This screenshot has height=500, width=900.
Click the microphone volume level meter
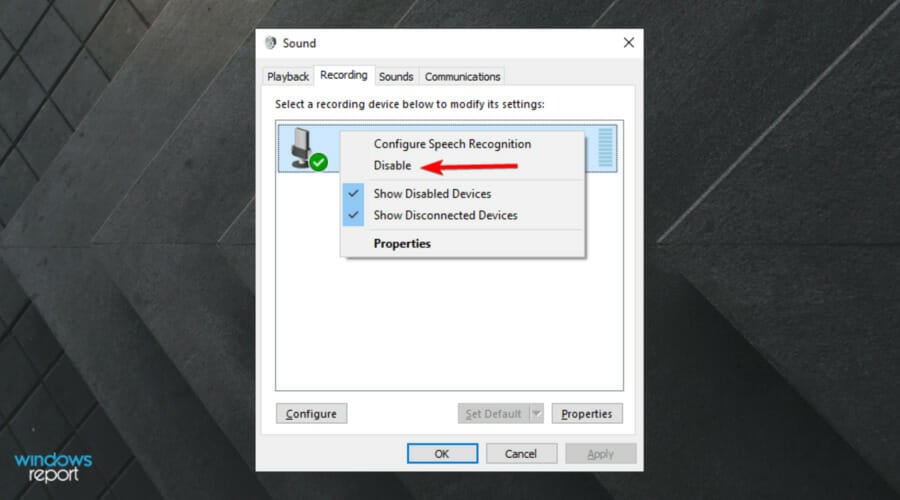point(605,148)
